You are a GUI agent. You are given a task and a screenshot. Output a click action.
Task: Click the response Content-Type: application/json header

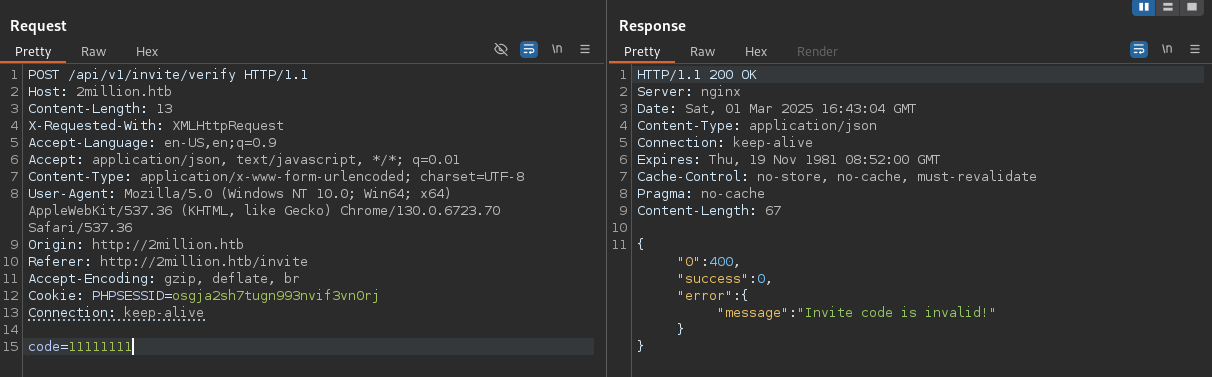757,125
